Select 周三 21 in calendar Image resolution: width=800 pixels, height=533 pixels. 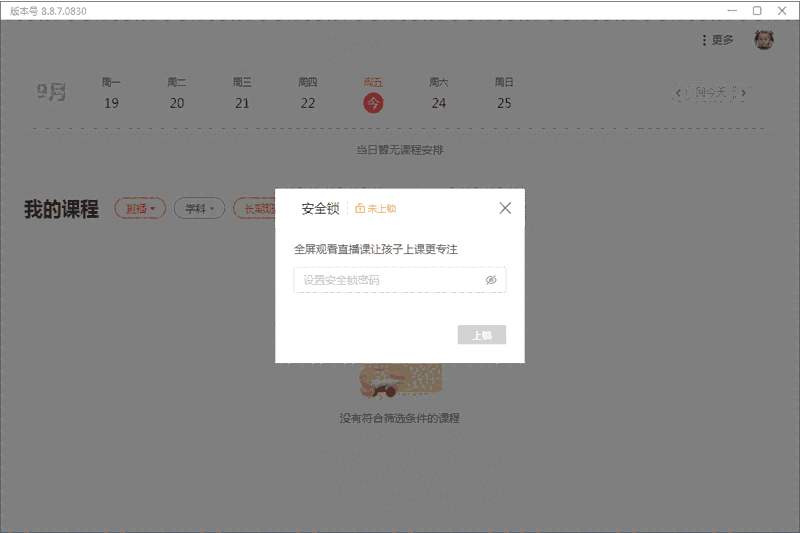242,93
